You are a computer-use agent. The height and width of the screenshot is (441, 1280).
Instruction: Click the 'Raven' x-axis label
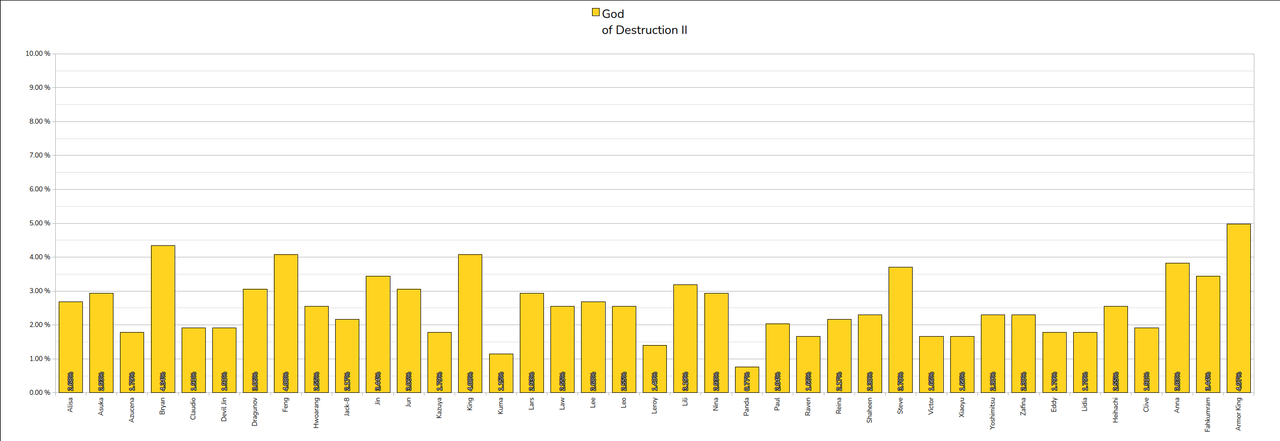tap(809, 406)
